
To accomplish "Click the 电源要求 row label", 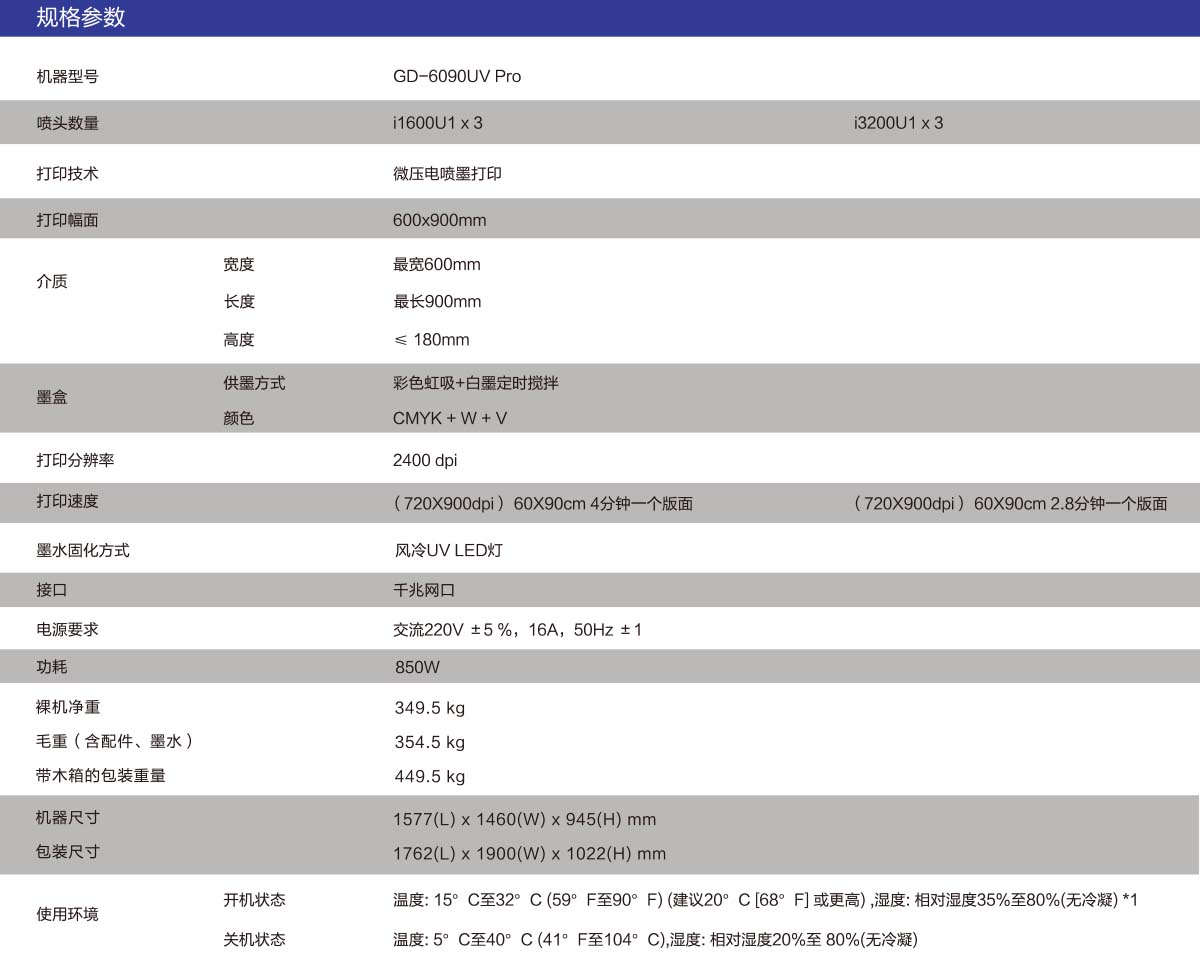I will [67, 630].
